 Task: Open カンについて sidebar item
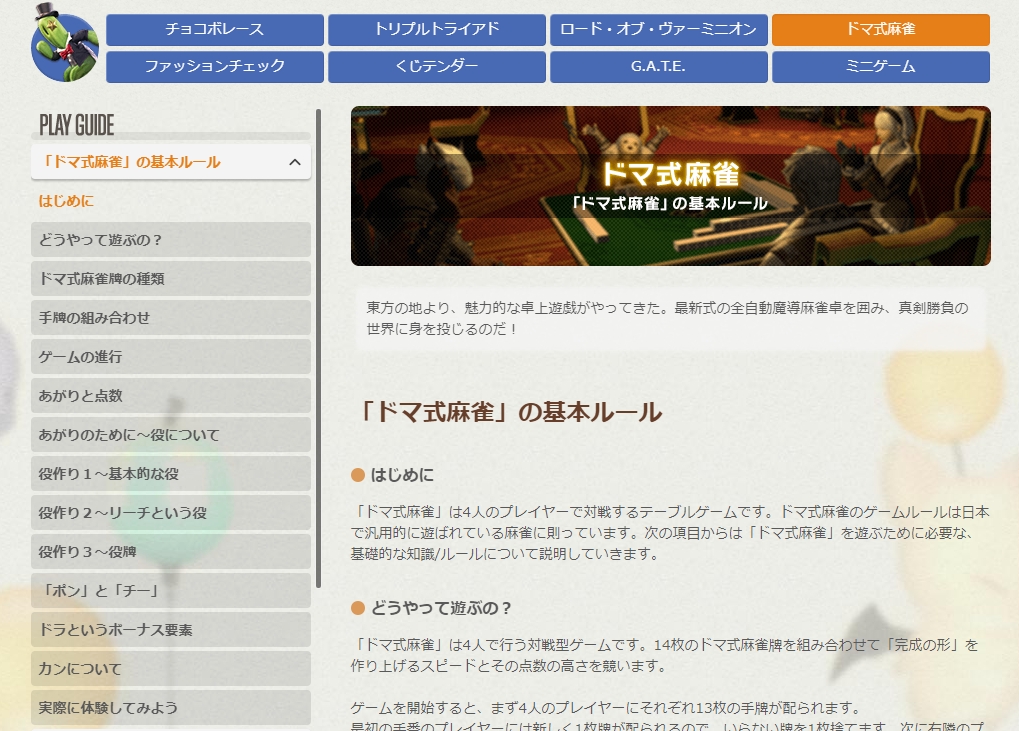[x=171, y=669]
